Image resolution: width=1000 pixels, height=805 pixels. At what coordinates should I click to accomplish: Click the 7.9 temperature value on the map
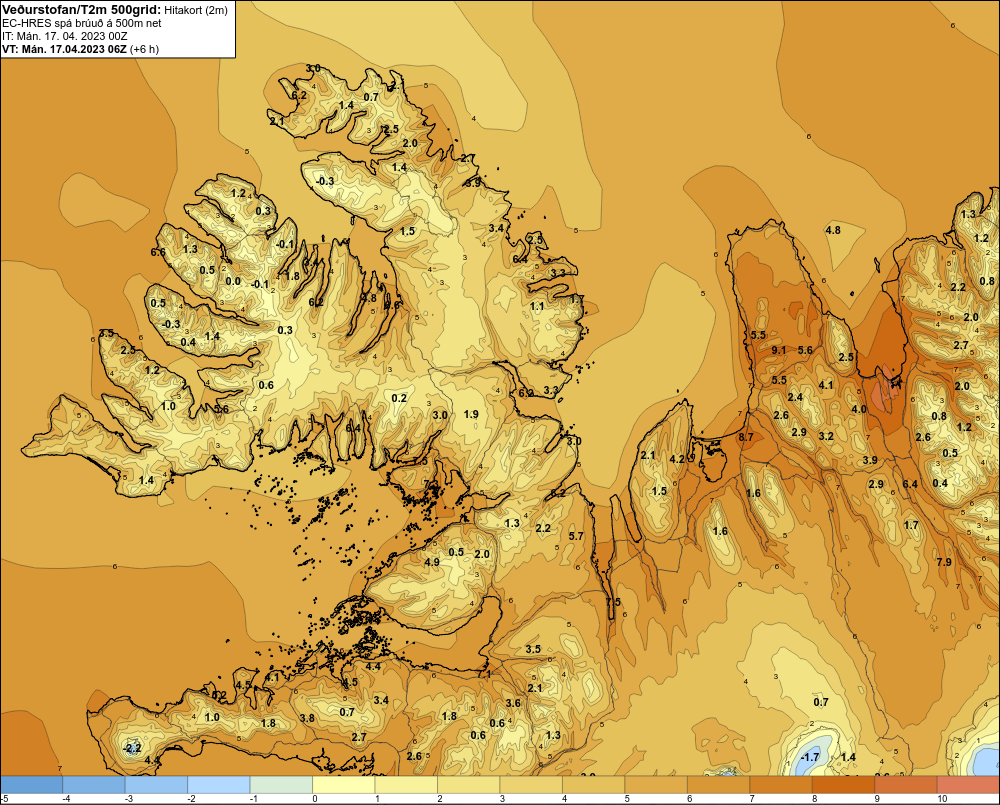944,562
